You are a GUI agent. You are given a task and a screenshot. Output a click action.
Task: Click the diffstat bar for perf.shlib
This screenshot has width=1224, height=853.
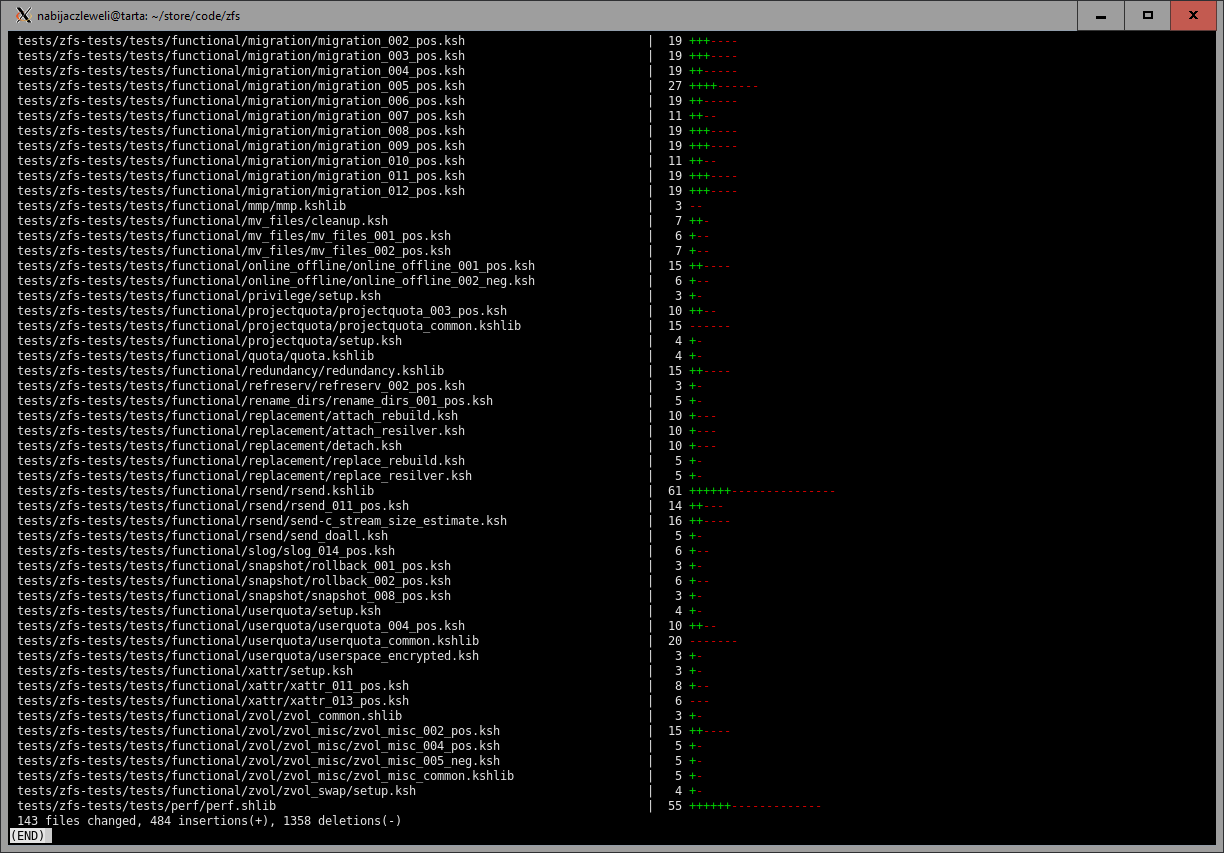coord(754,806)
